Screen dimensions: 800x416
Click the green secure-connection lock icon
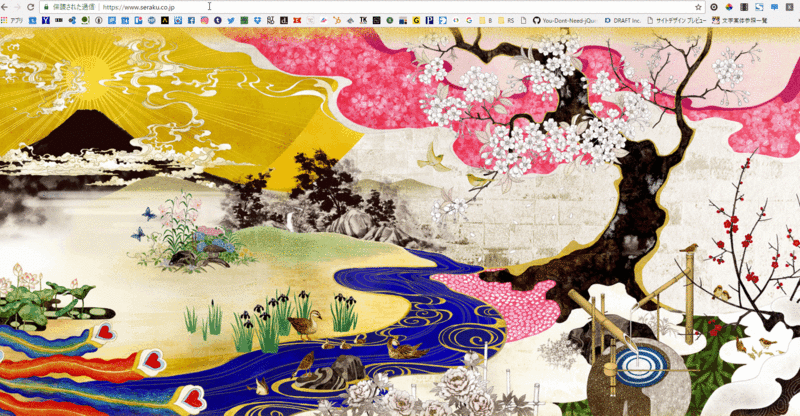46,7
